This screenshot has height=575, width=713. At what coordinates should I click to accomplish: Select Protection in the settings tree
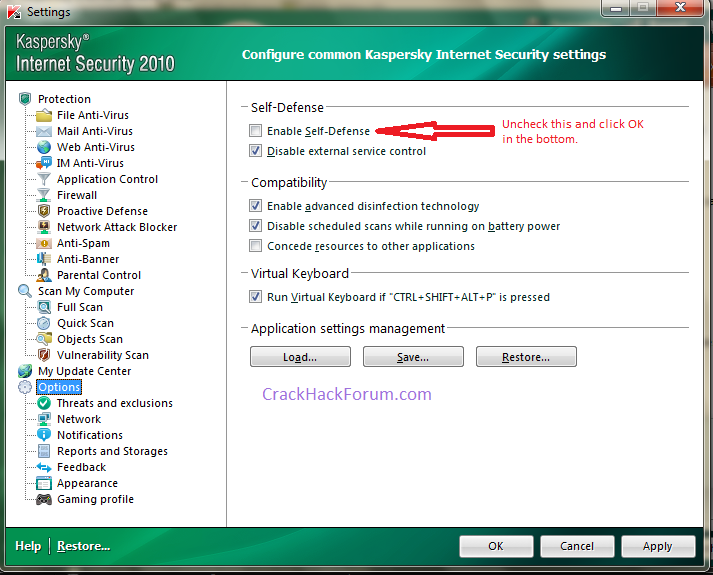tap(64, 99)
